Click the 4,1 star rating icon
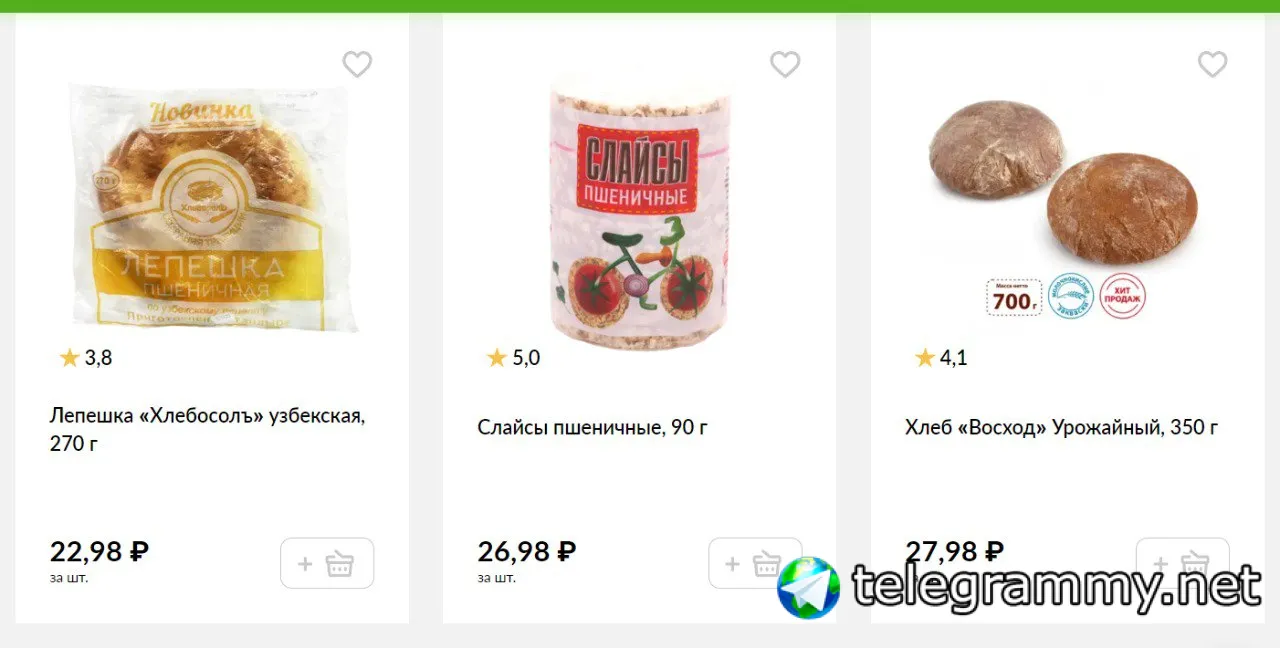The image size is (1280, 648). coord(925,358)
